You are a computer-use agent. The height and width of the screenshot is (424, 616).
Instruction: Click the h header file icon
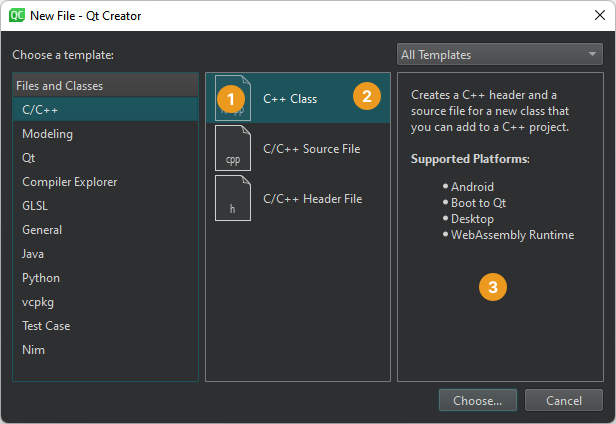(x=232, y=198)
